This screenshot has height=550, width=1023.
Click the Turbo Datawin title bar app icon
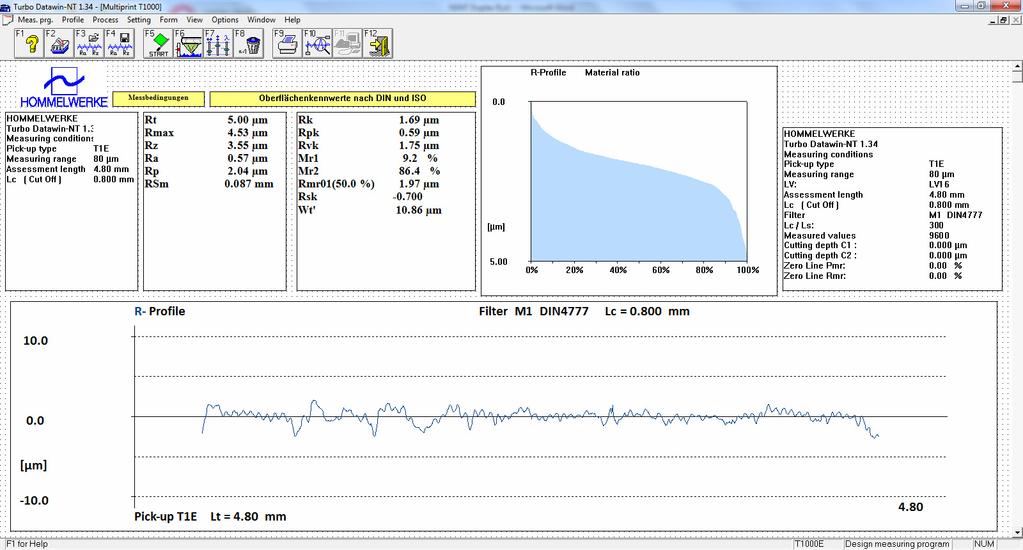(x=5, y=7)
